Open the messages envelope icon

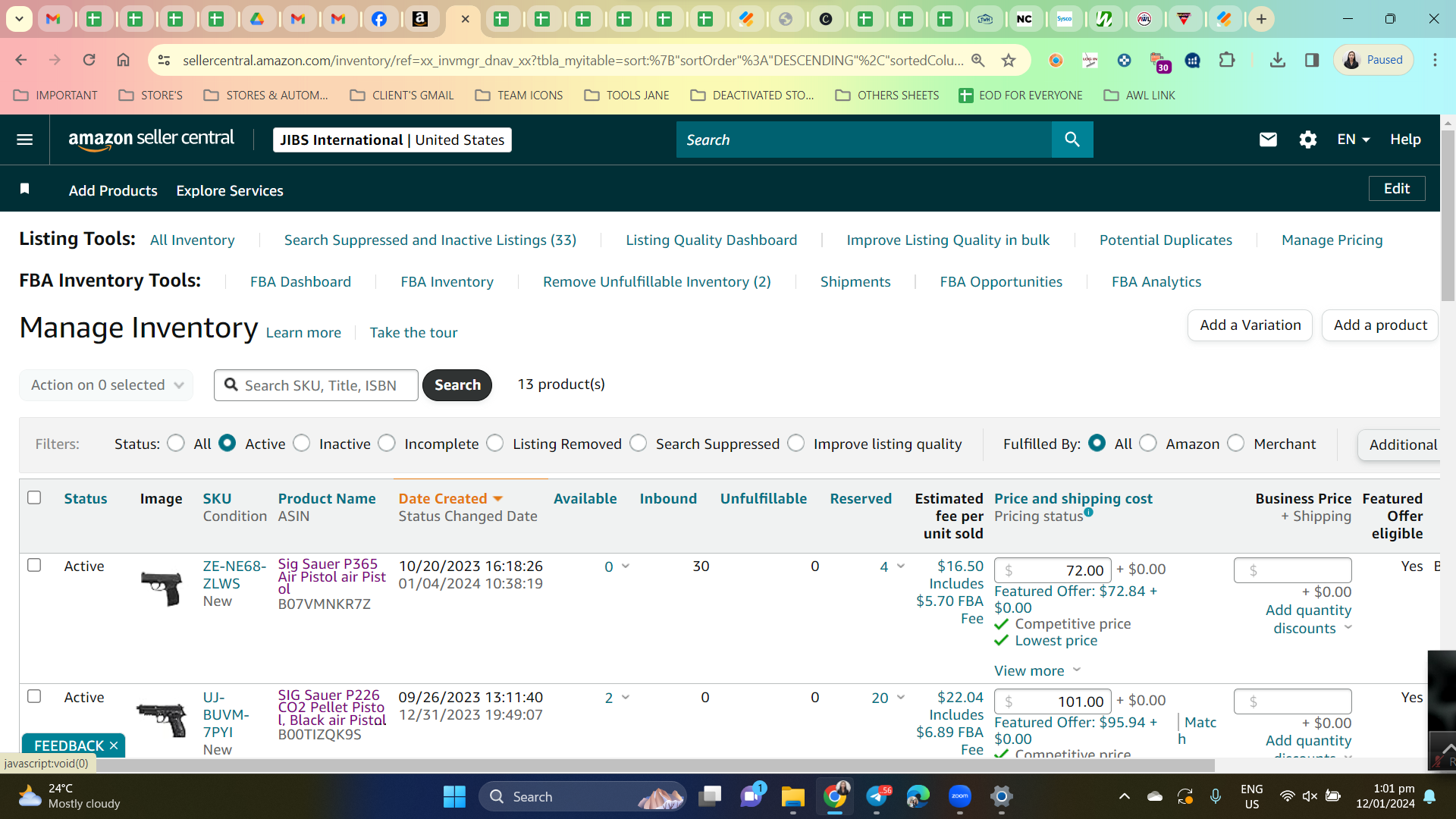pyautogui.click(x=1268, y=140)
